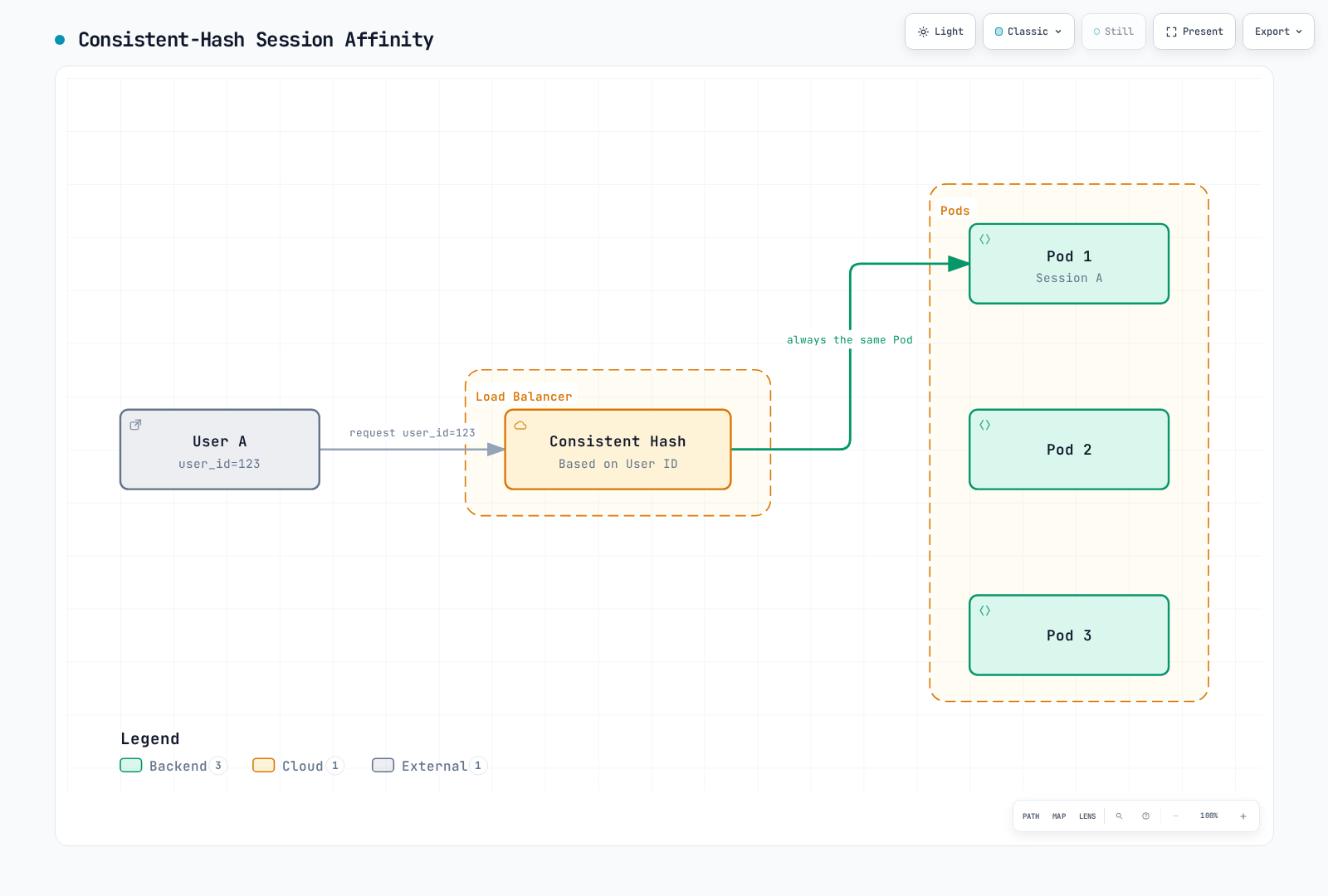
Task: Click the code icon on Pod 3
Action: pos(985,611)
